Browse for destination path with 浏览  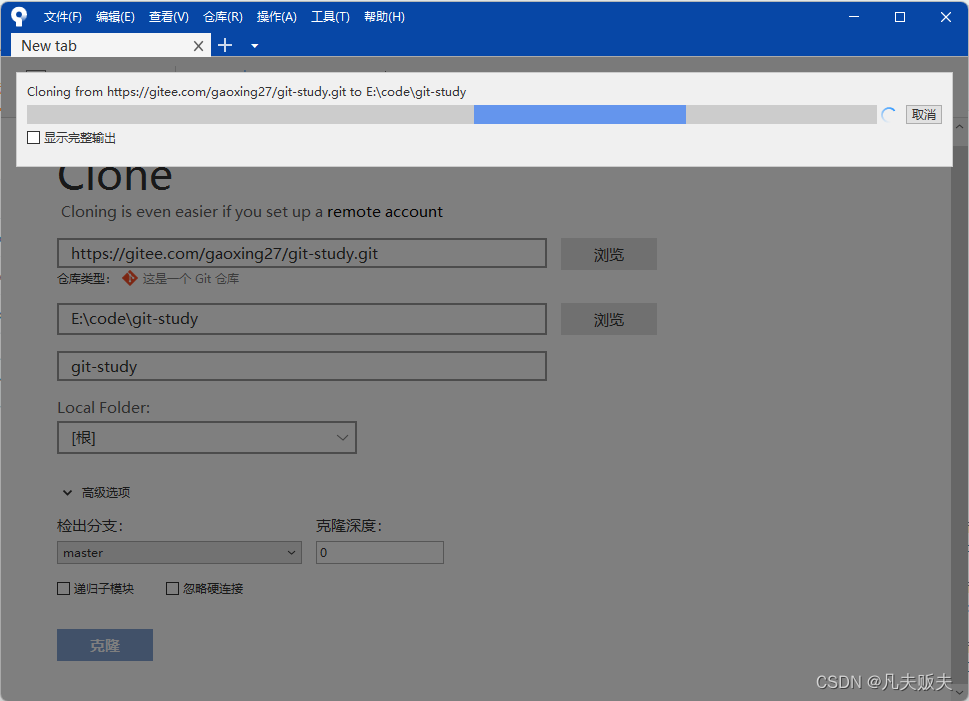(609, 319)
